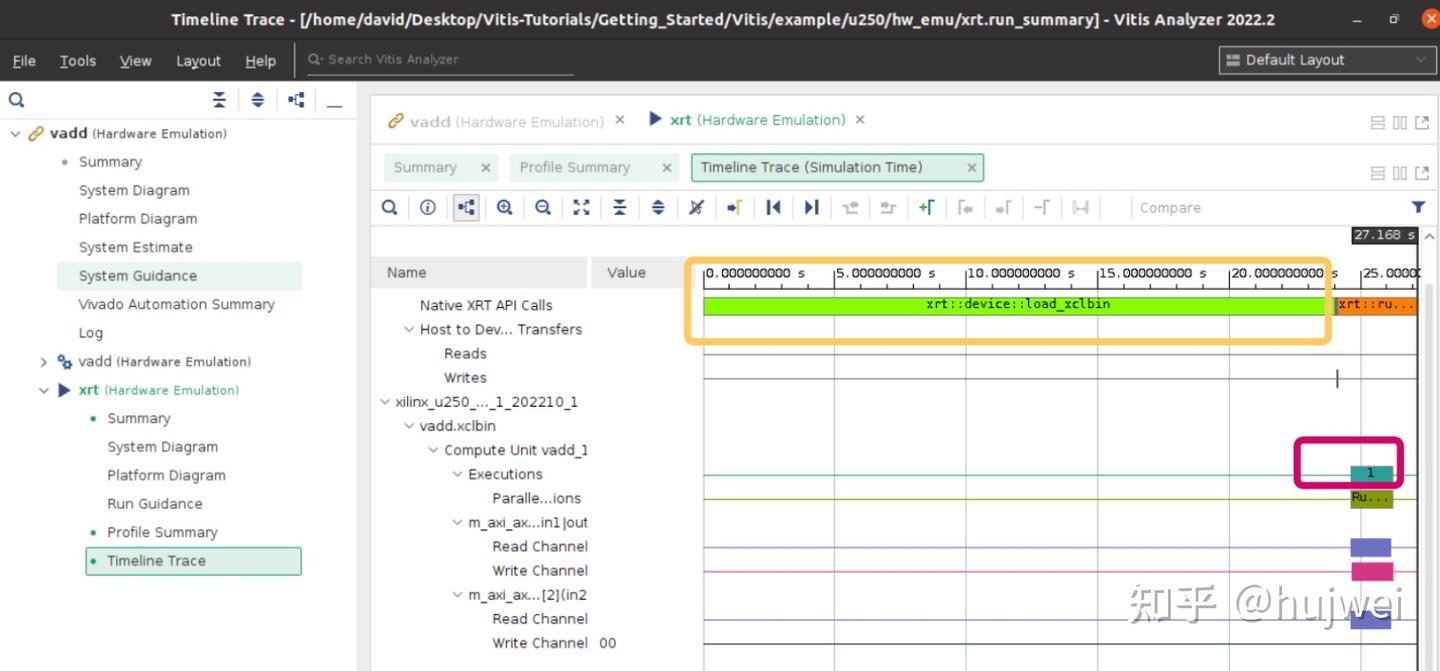Open the search icon in the timeline toolbar
Screen dimensions: 1440x671
click(390, 207)
